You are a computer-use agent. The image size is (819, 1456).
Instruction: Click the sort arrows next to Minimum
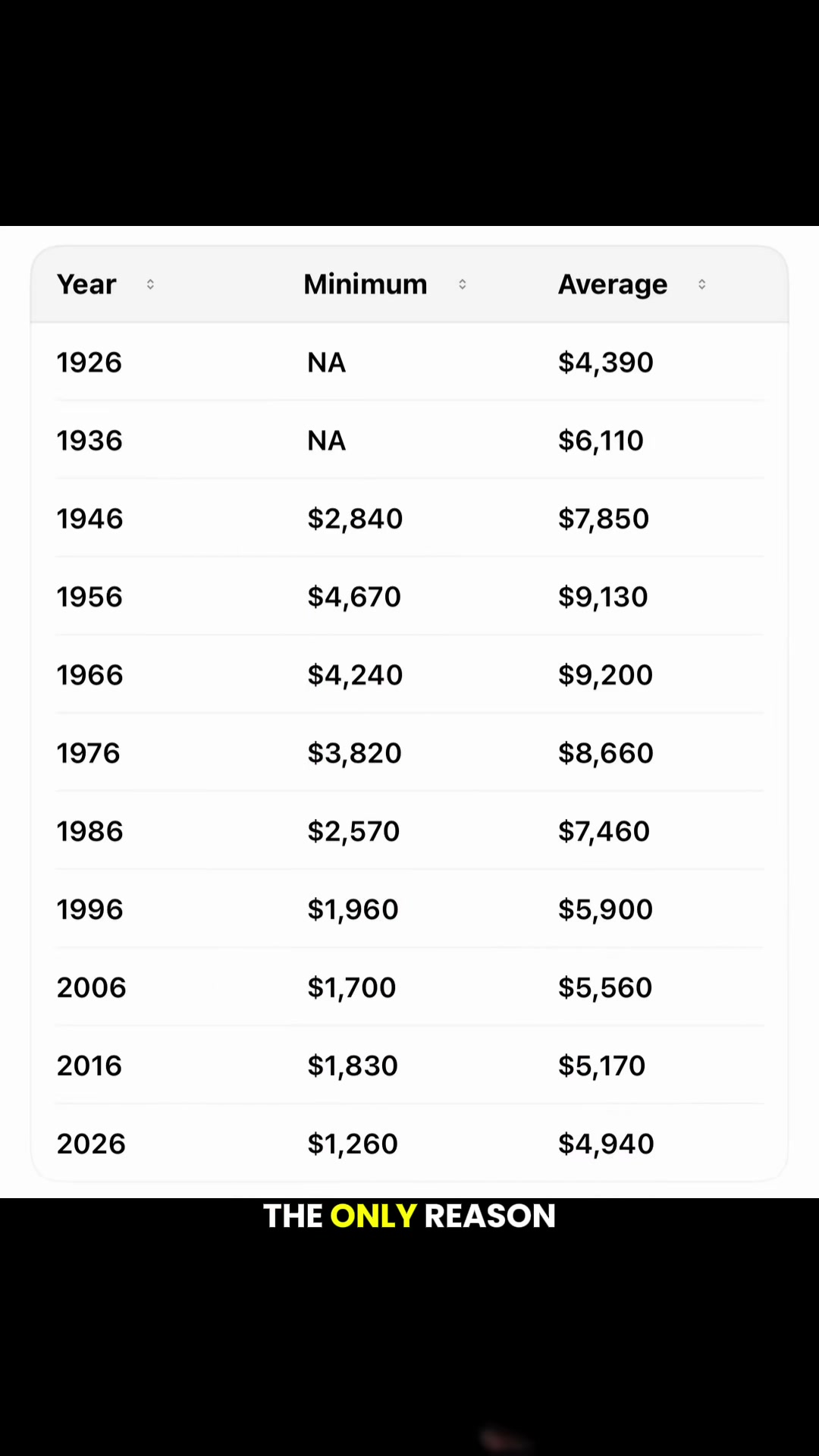click(x=462, y=284)
